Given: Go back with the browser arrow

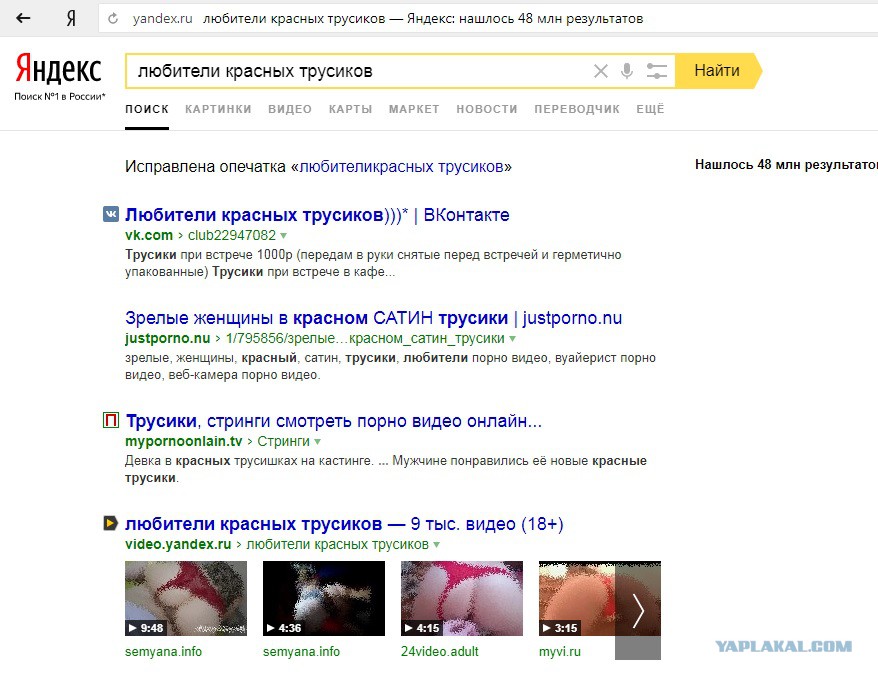Looking at the screenshot, I should [x=23, y=18].
